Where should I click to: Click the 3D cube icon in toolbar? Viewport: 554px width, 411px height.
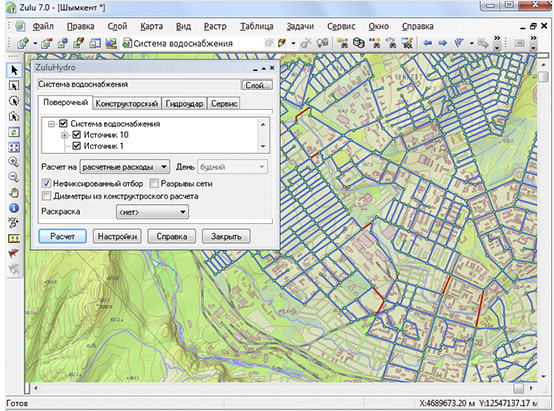(x=359, y=43)
